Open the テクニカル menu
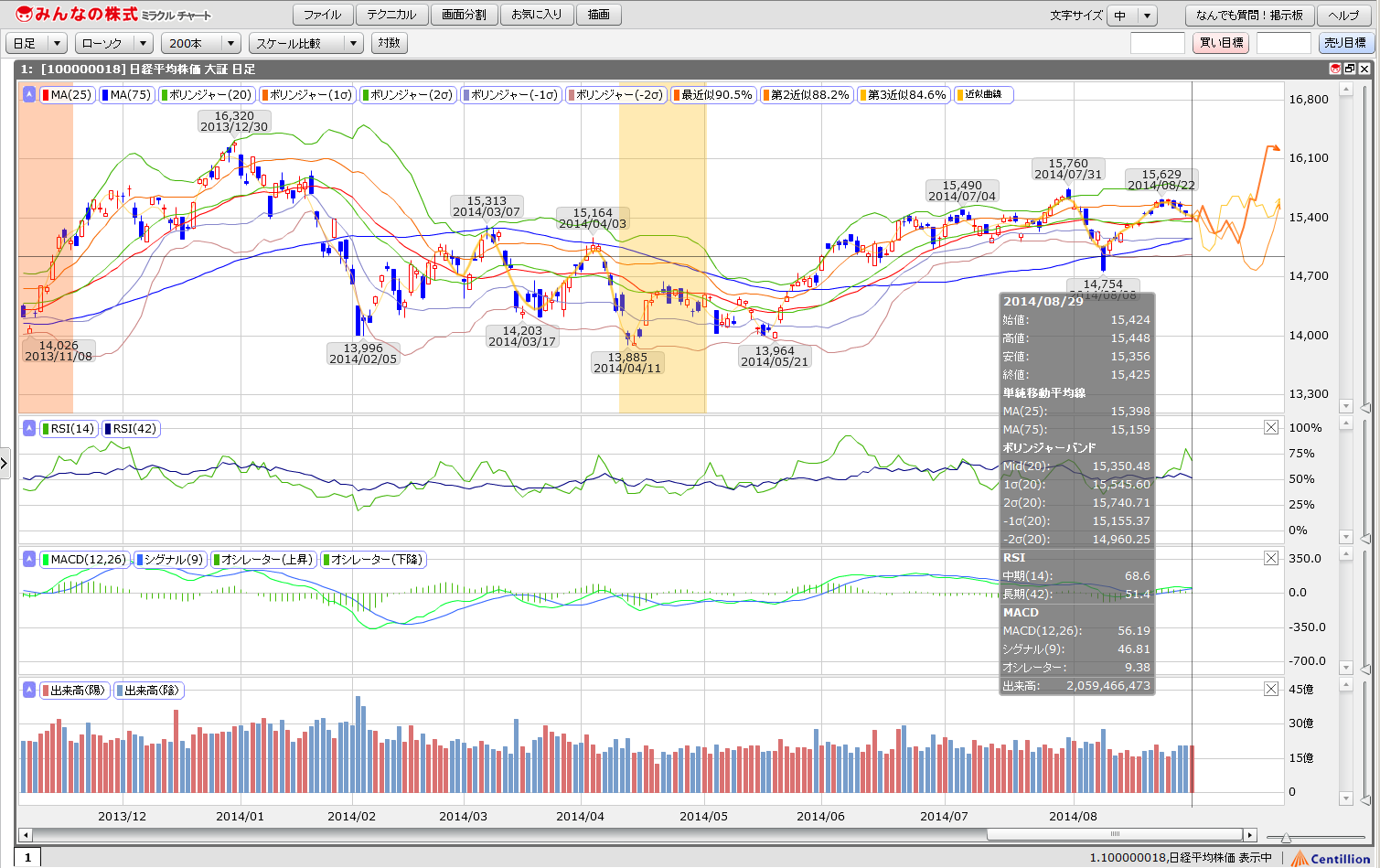 (x=391, y=15)
